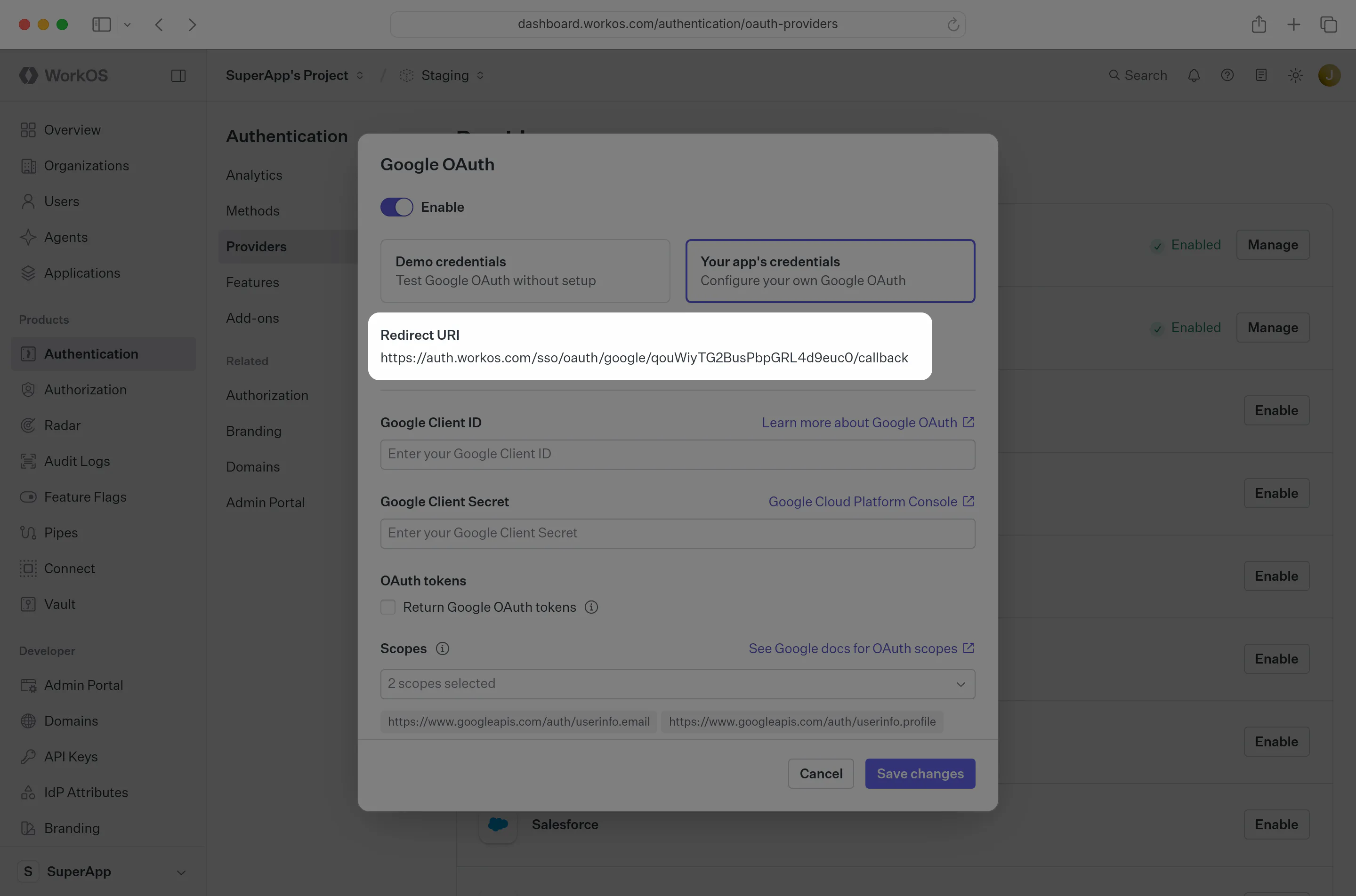This screenshot has width=1356, height=896.
Task: Open Related Admin Portal page
Action: (x=265, y=503)
